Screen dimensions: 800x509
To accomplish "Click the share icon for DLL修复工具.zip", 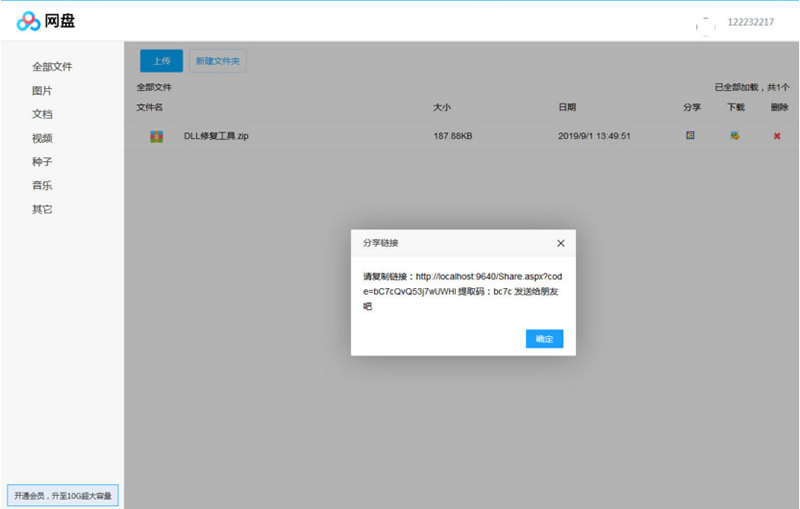I will [x=690, y=135].
